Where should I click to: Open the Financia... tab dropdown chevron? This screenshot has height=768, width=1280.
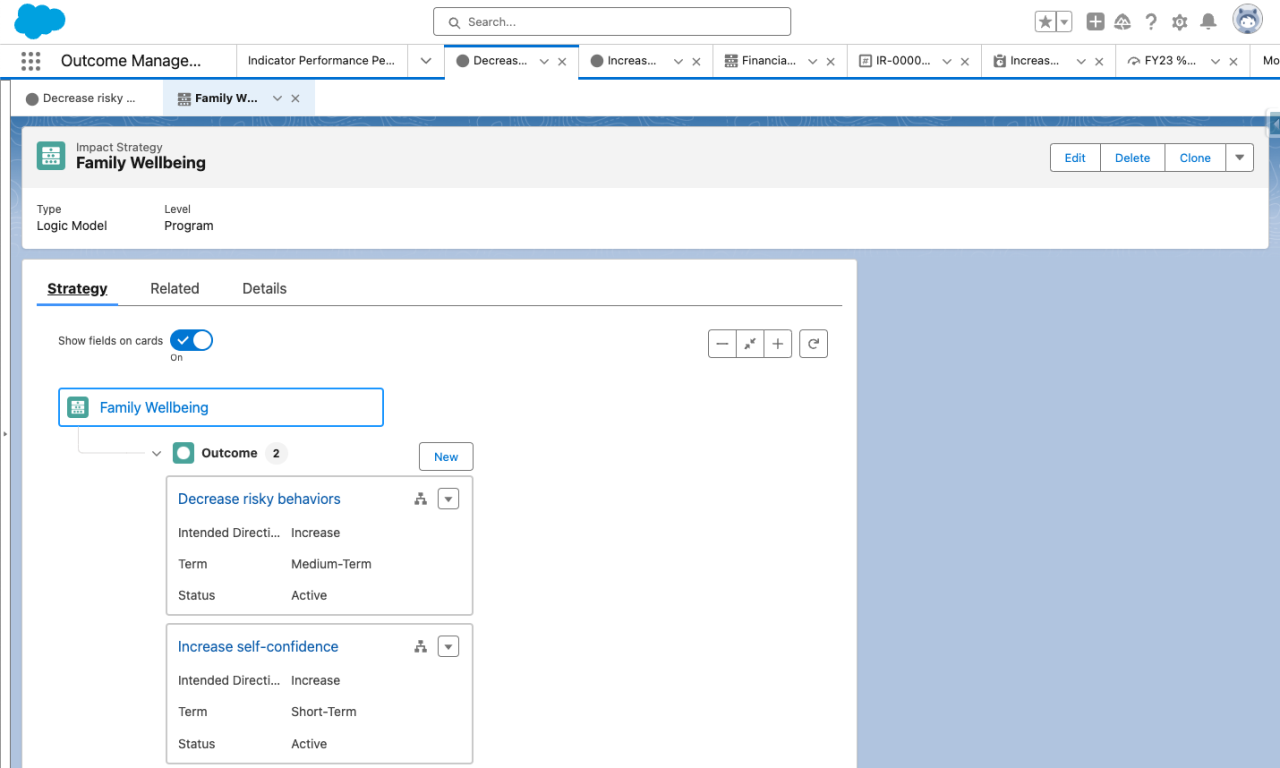point(812,62)
